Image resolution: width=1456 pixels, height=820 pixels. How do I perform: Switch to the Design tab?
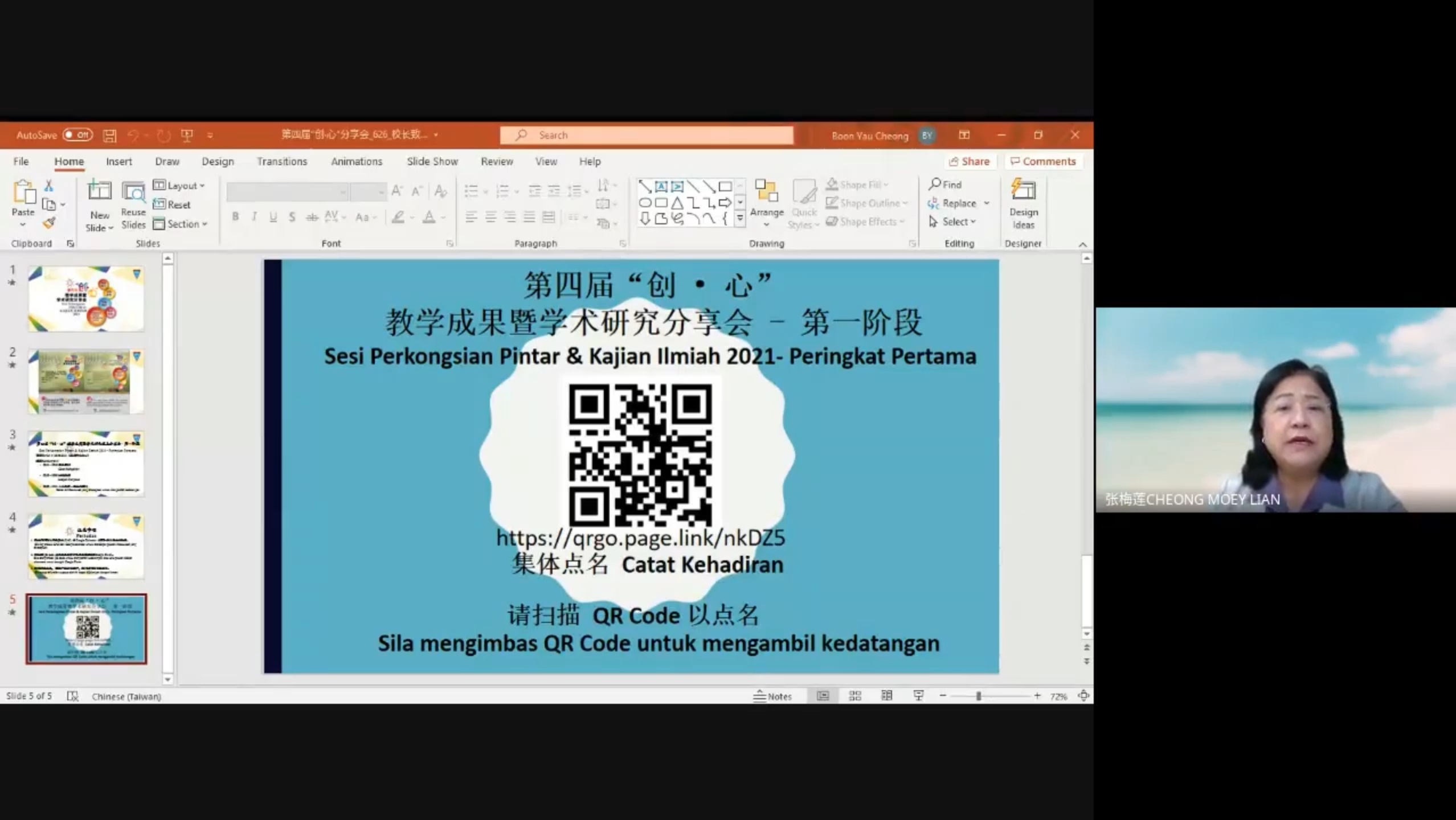[218, 162]
